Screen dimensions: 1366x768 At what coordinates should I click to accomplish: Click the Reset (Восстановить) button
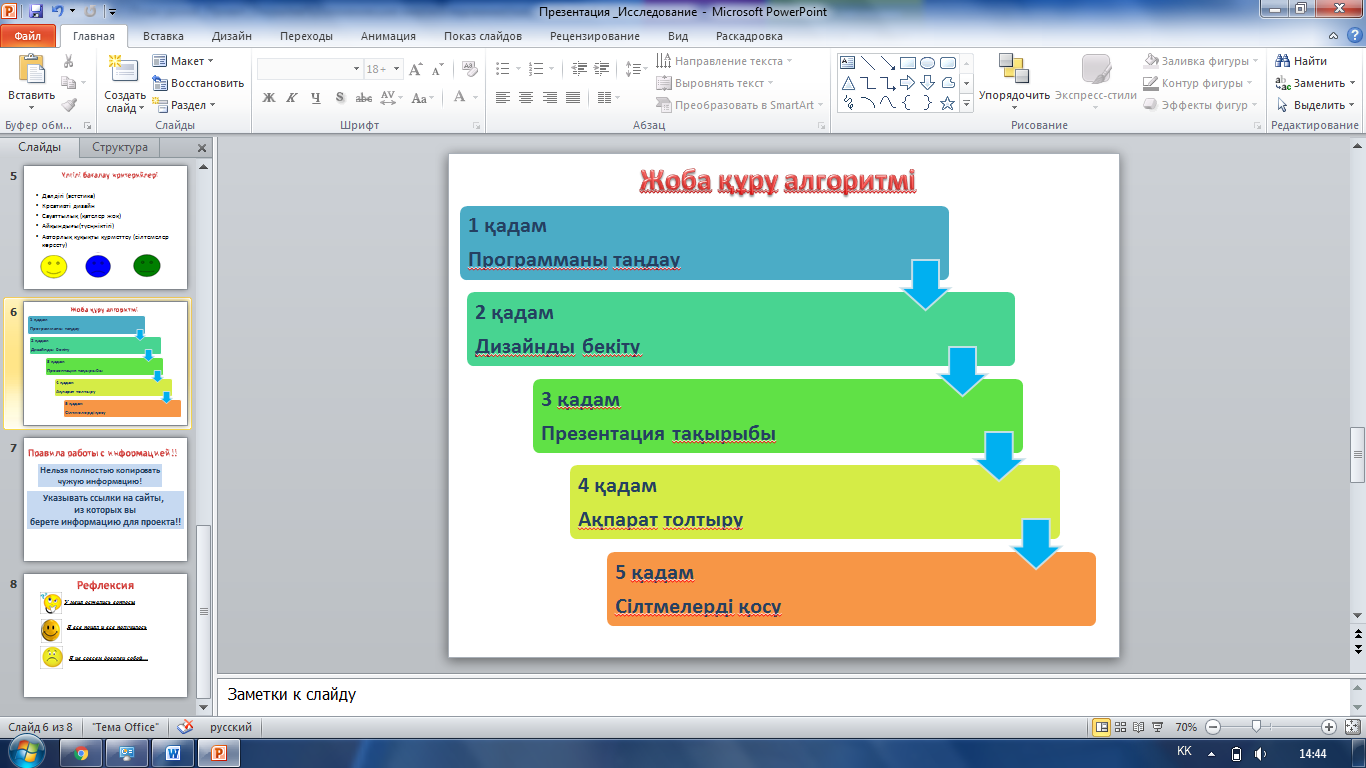[198, 83]
